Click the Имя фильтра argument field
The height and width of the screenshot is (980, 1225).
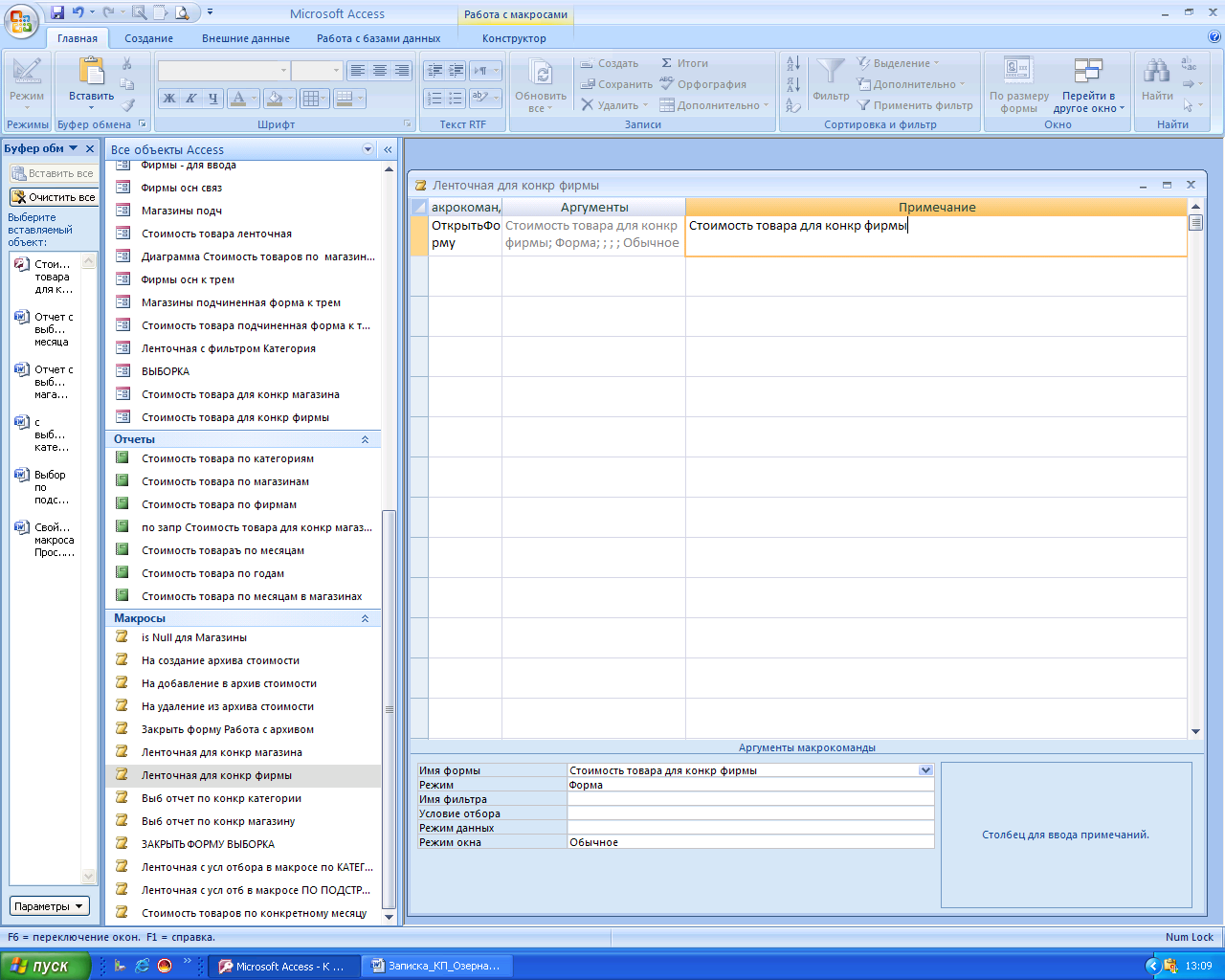tap(750, 799)
